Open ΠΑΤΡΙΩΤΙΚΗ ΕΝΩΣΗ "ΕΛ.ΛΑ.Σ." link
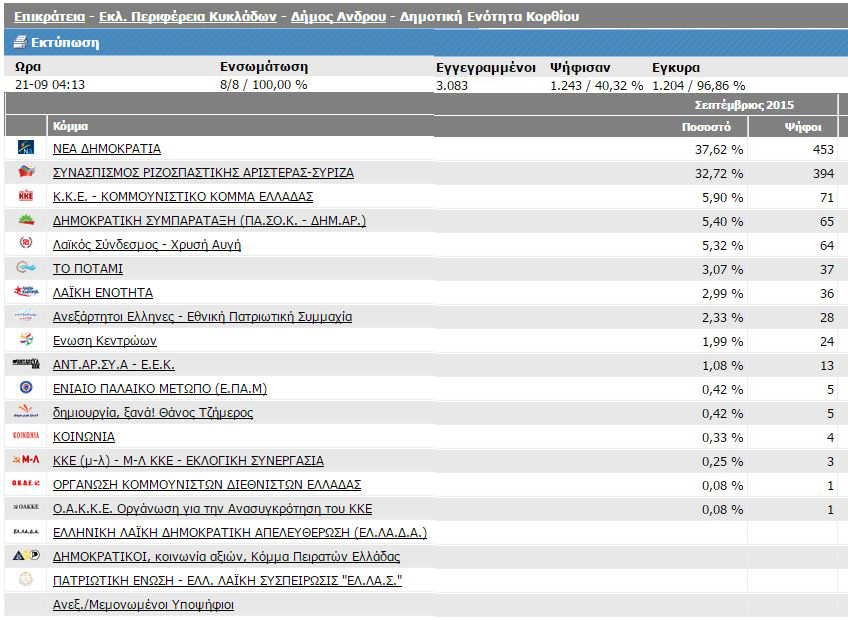The height and width of the screenshot is (620, 848). click(227, 581)
